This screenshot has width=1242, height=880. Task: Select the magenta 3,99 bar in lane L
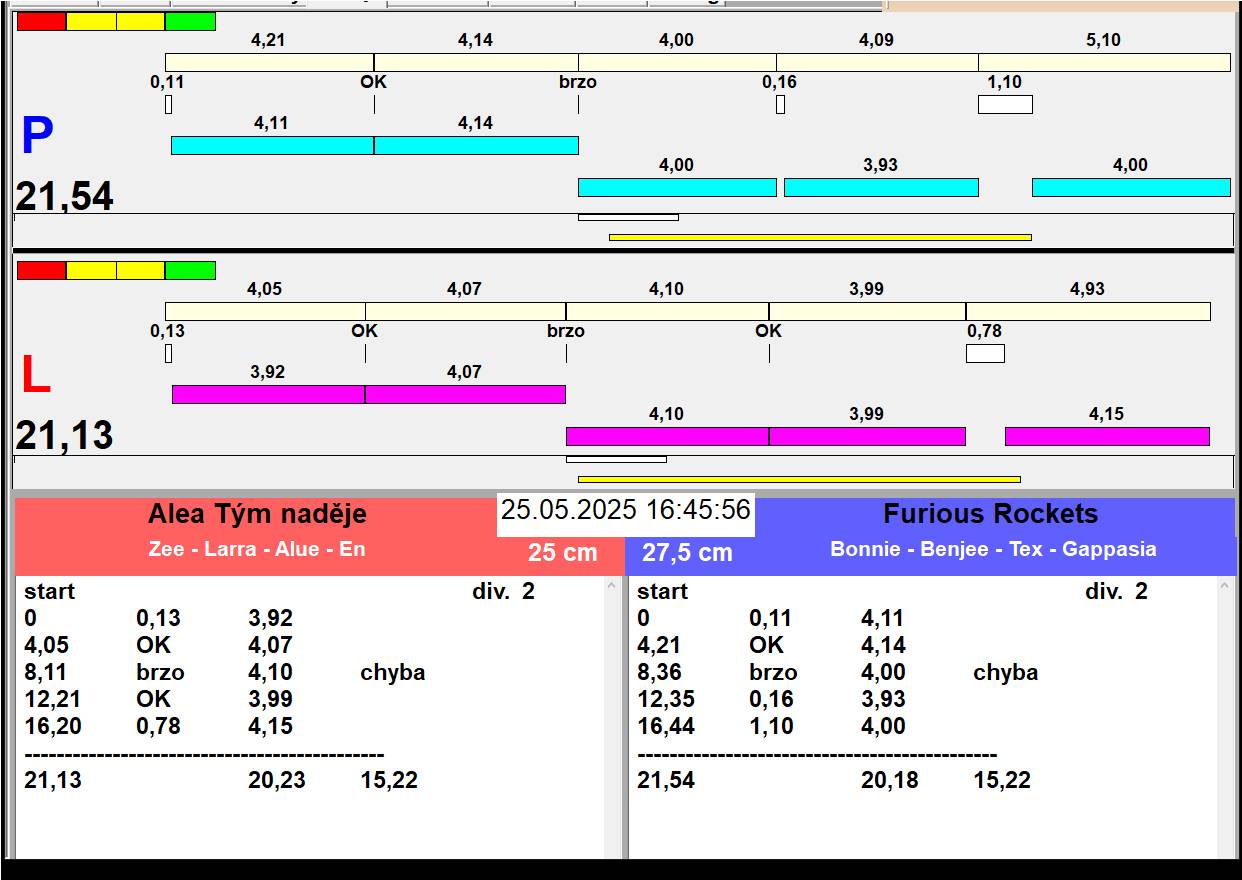coord(867,436)
